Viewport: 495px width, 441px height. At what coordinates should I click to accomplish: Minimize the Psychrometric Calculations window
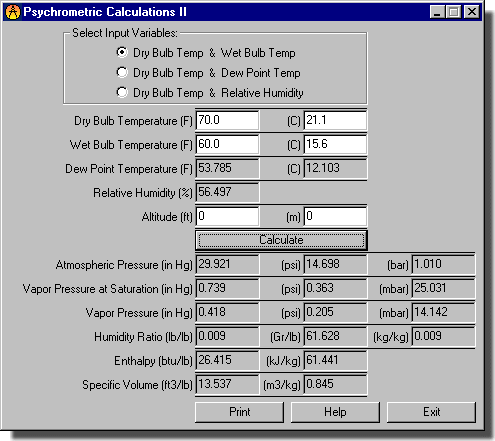point(437,12)
